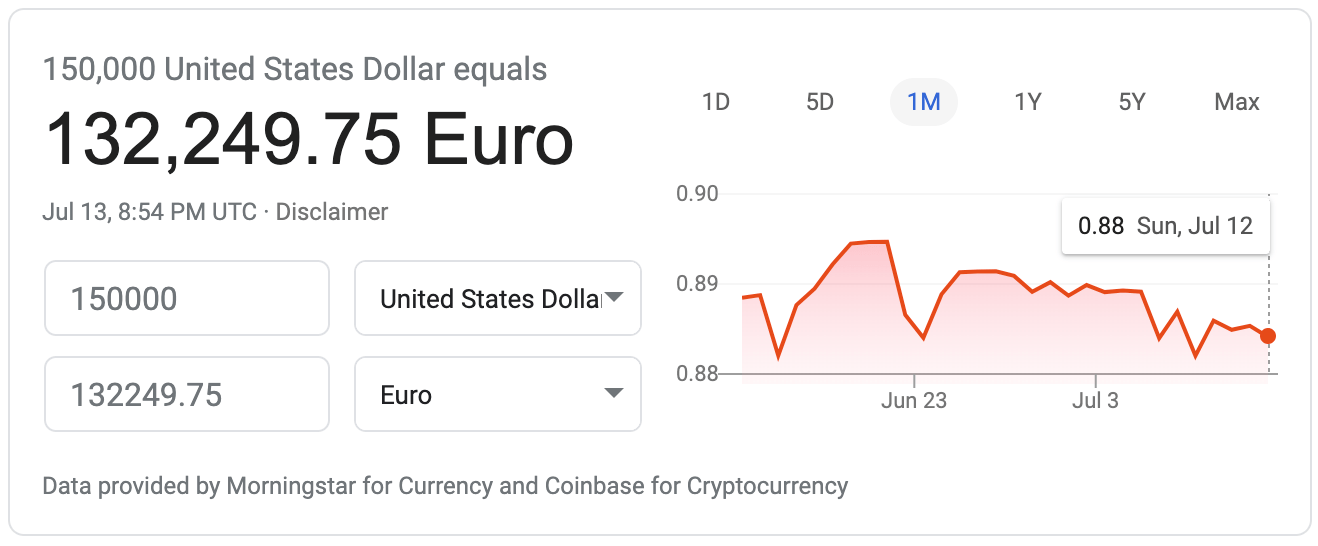Click the Jun 23 axis label

[x=914, y=401]
